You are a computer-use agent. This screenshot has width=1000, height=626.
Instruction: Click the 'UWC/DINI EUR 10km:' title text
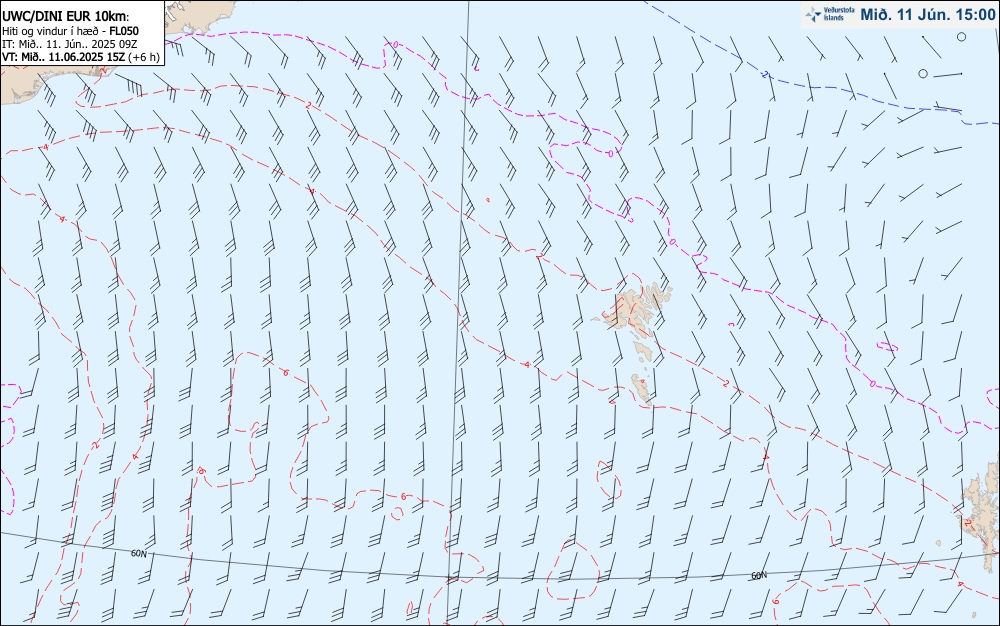click(x=66, y=17)
